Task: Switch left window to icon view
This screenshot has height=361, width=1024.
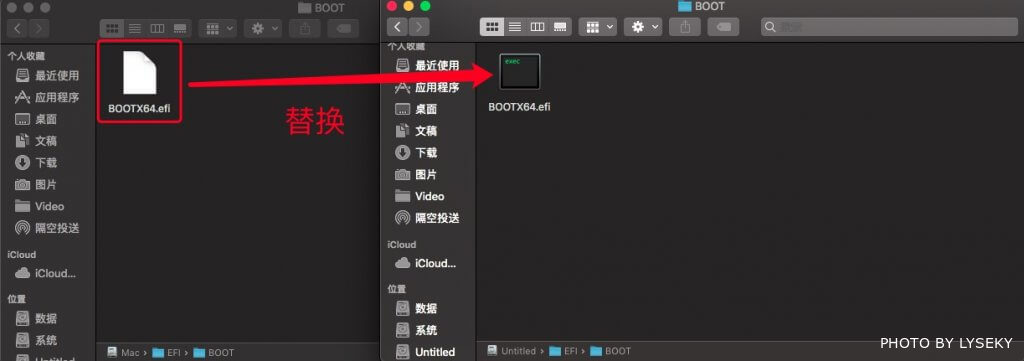Action: (112, 28)
